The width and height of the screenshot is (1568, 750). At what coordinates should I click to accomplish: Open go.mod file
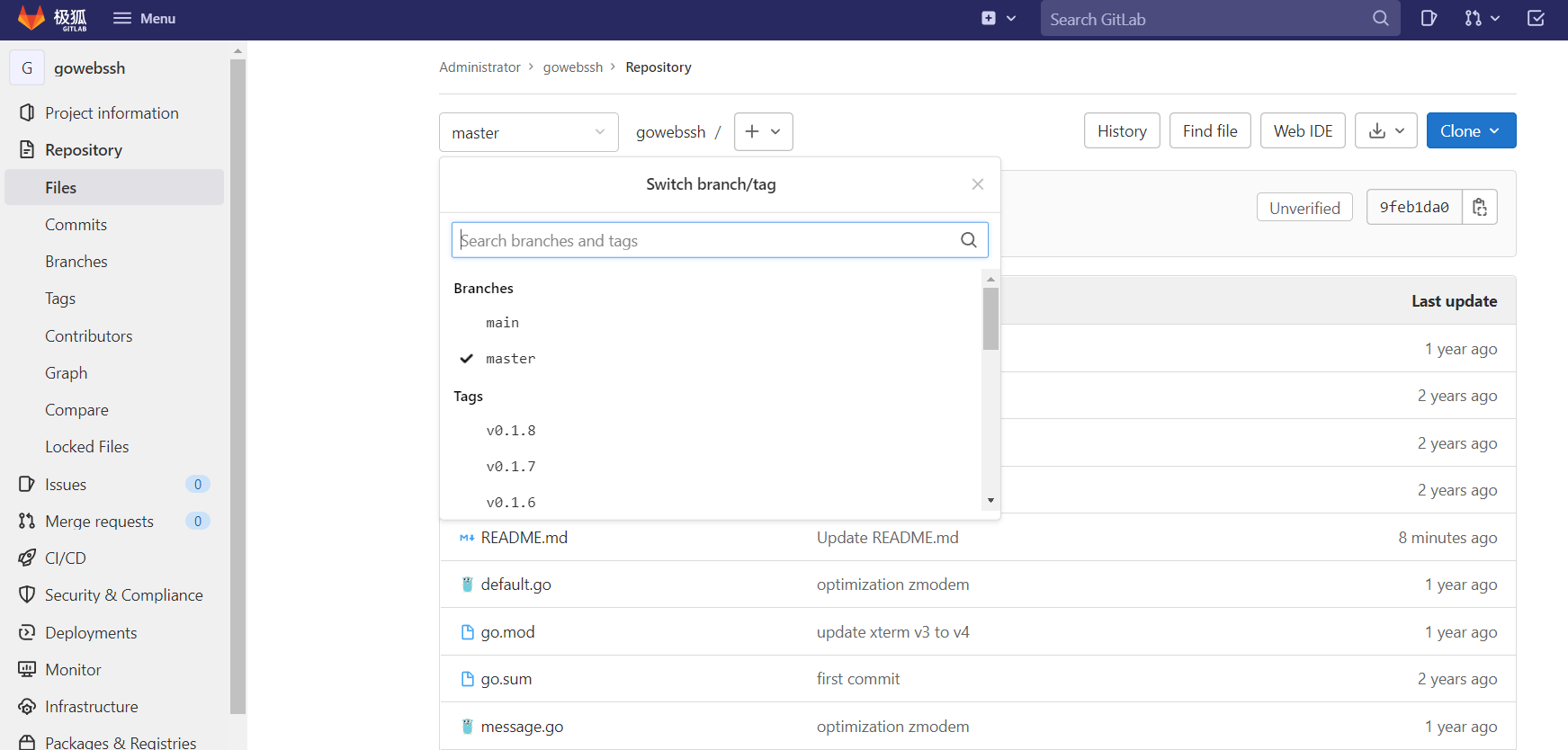(x=508, y=631)
